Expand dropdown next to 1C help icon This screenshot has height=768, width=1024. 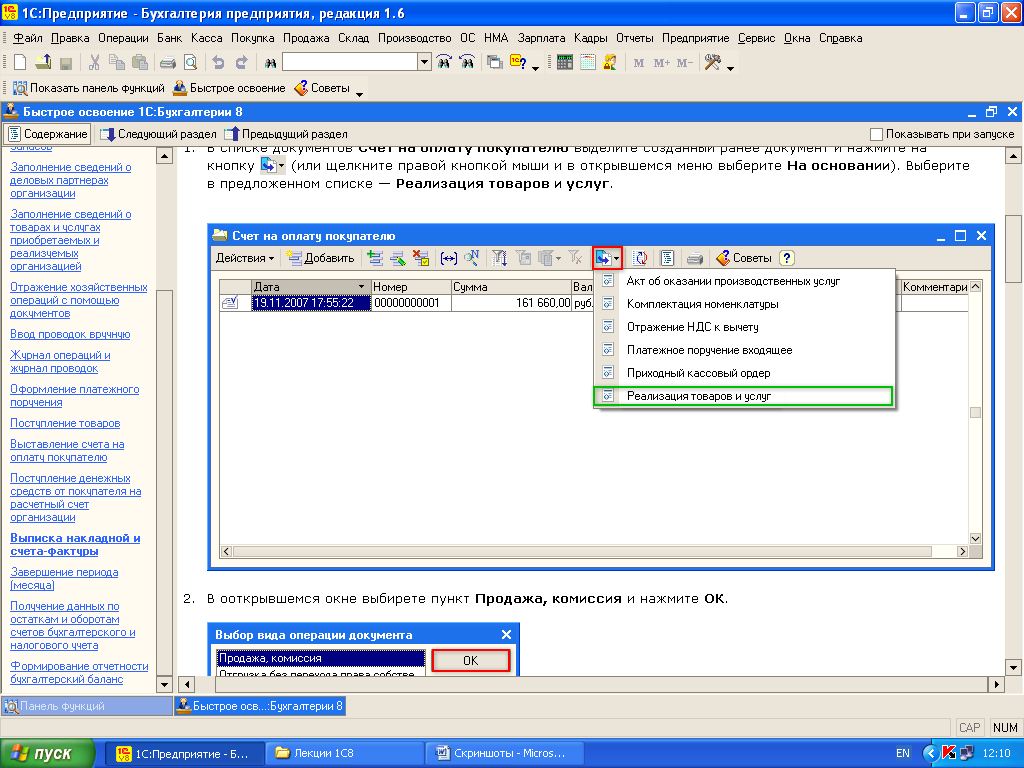click(536, 67)
